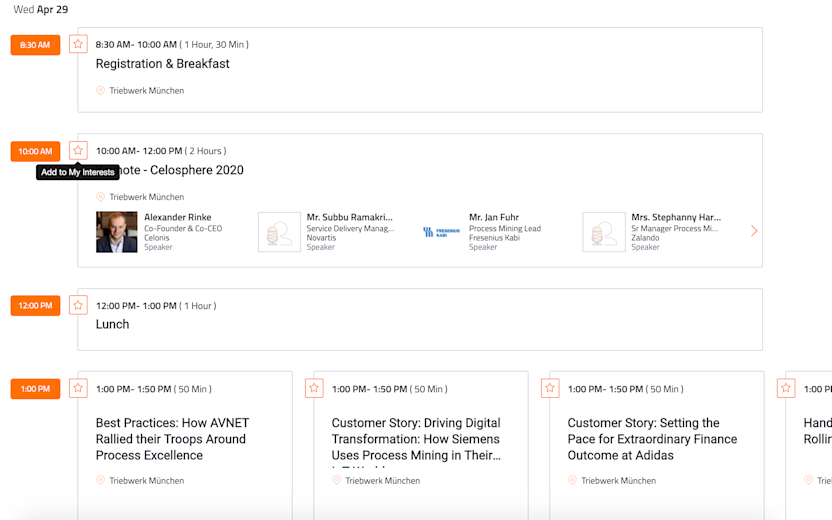Viewport: 832px width, 520px height.
Task: Click location pin icon in Adidas card
Action: [x=572, y=480]
